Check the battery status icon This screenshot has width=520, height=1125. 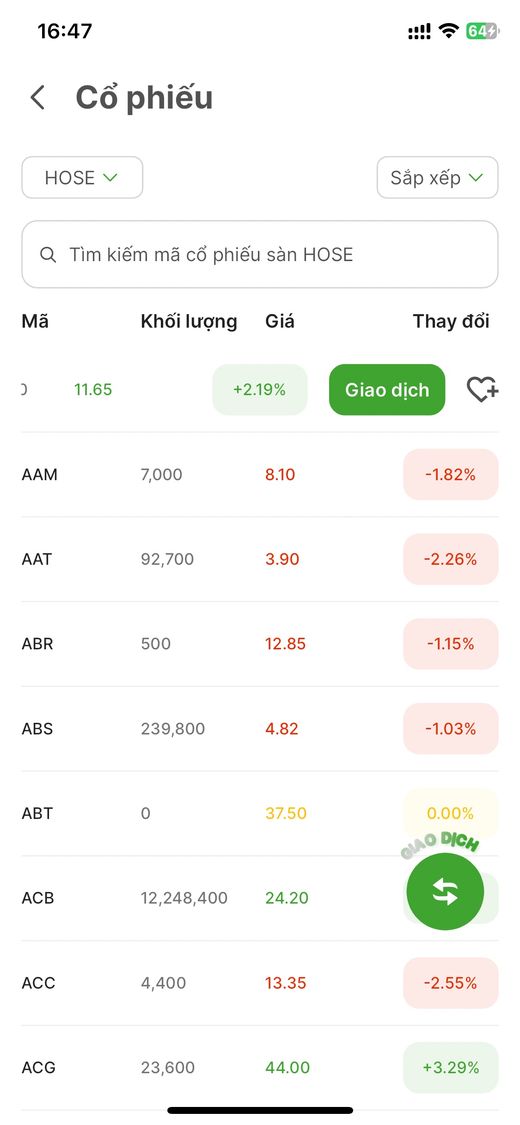(x=482, y=31)
